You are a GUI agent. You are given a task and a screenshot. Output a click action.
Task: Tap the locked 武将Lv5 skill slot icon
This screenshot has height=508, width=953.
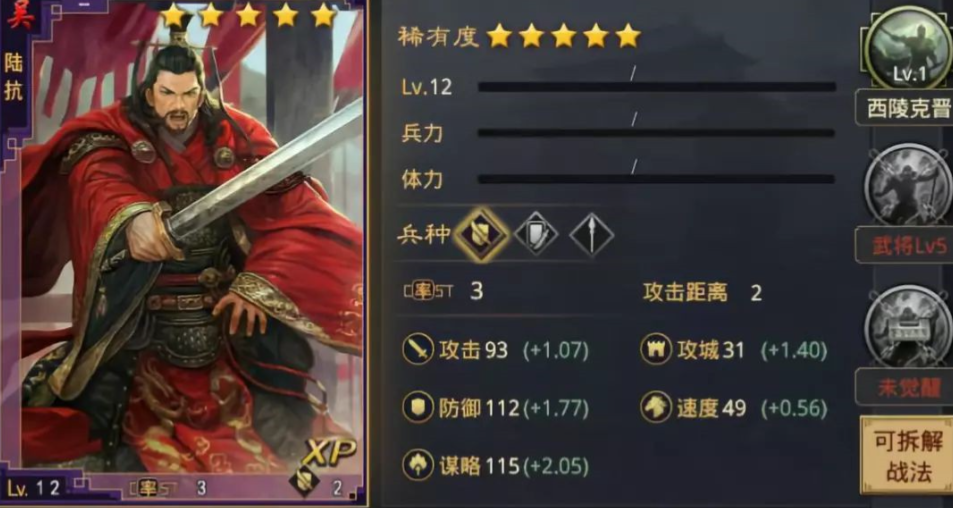click(x=909, y=185)
